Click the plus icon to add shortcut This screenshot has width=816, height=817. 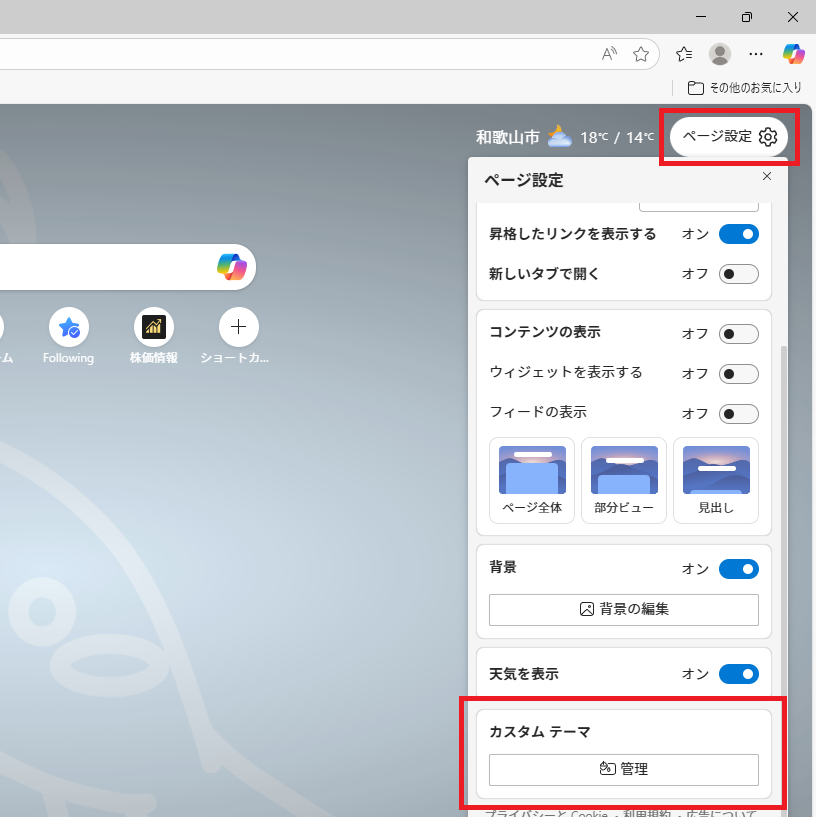(x=238, y=327)
